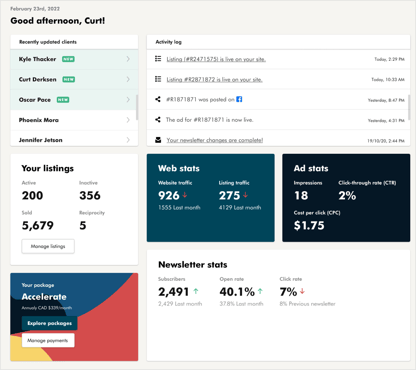Click The ad for #R1871871 is now live
The image size is (416, 370).
coord(210,120)
